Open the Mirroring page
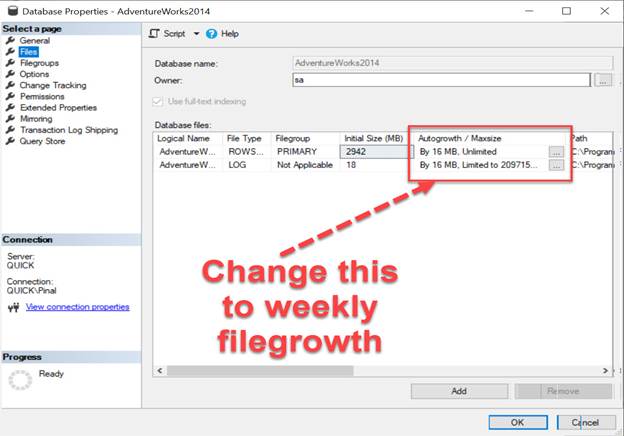624x436 pixels. (x=36, y=119)
